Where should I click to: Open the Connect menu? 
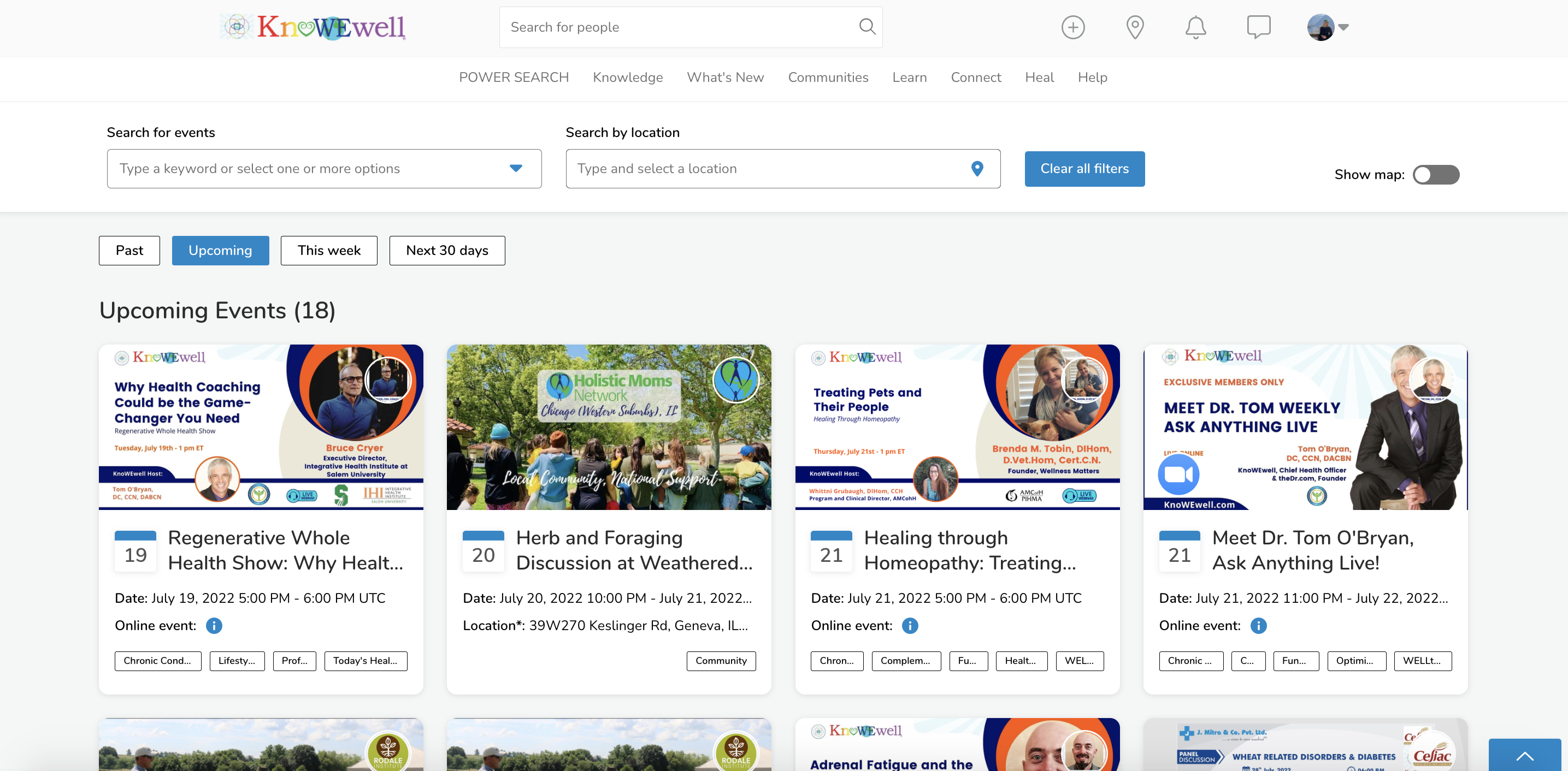[x=976, y=78]
